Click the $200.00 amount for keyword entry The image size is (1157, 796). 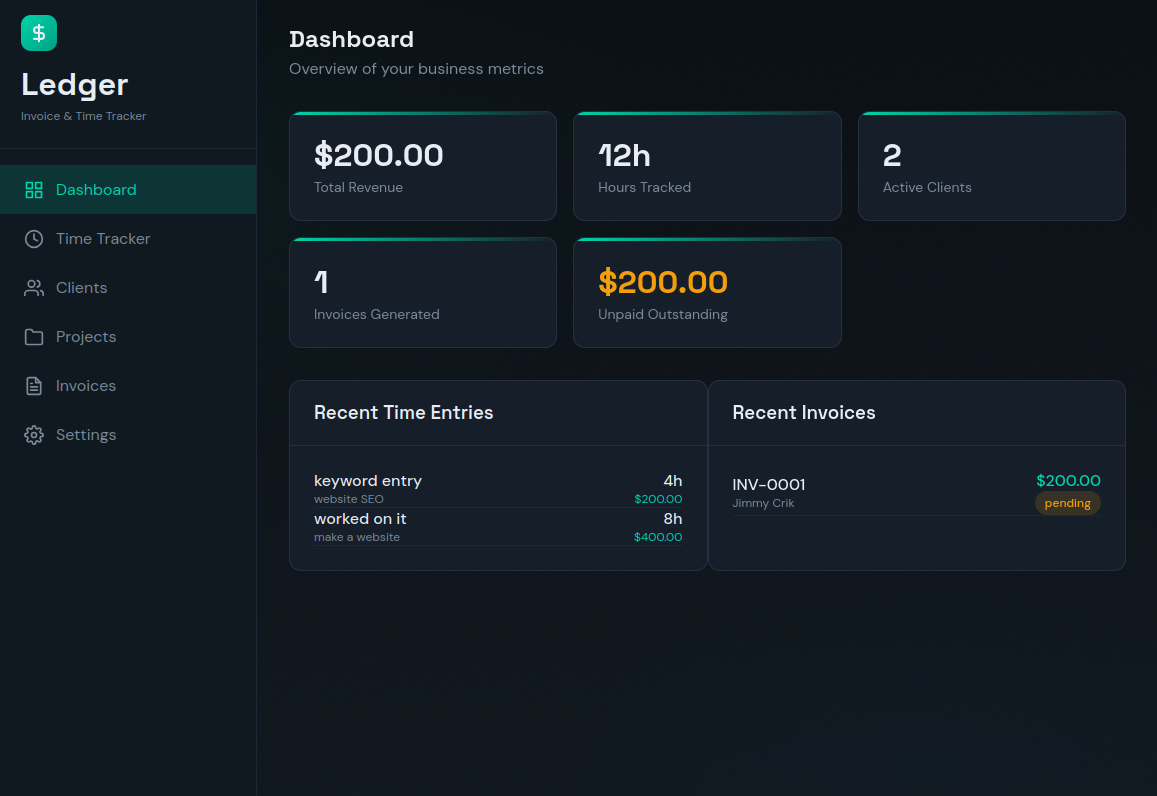[x=657, y=499]
